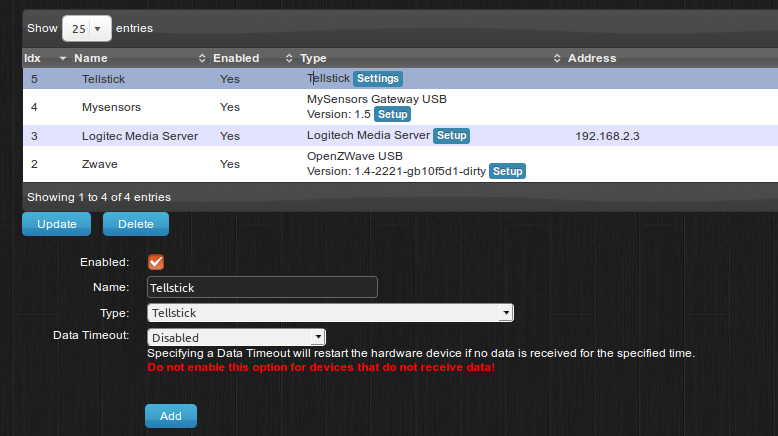Sort table by Idx column header
The height and width of the screenshot is (436, 778).
[45, 58]
